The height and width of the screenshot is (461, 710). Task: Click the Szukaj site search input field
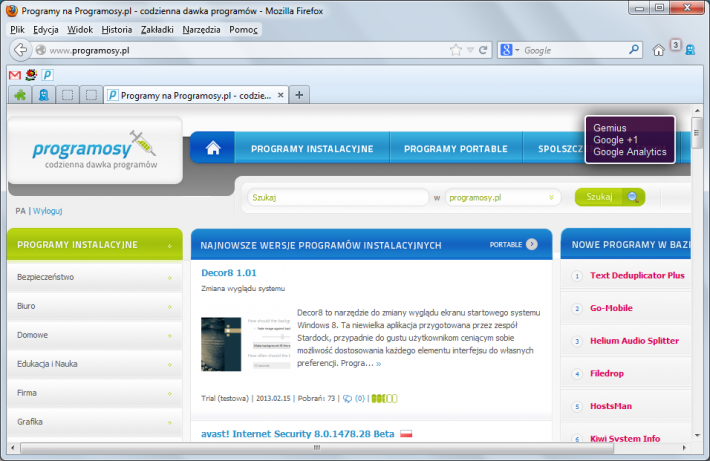[x=338, y=197]
